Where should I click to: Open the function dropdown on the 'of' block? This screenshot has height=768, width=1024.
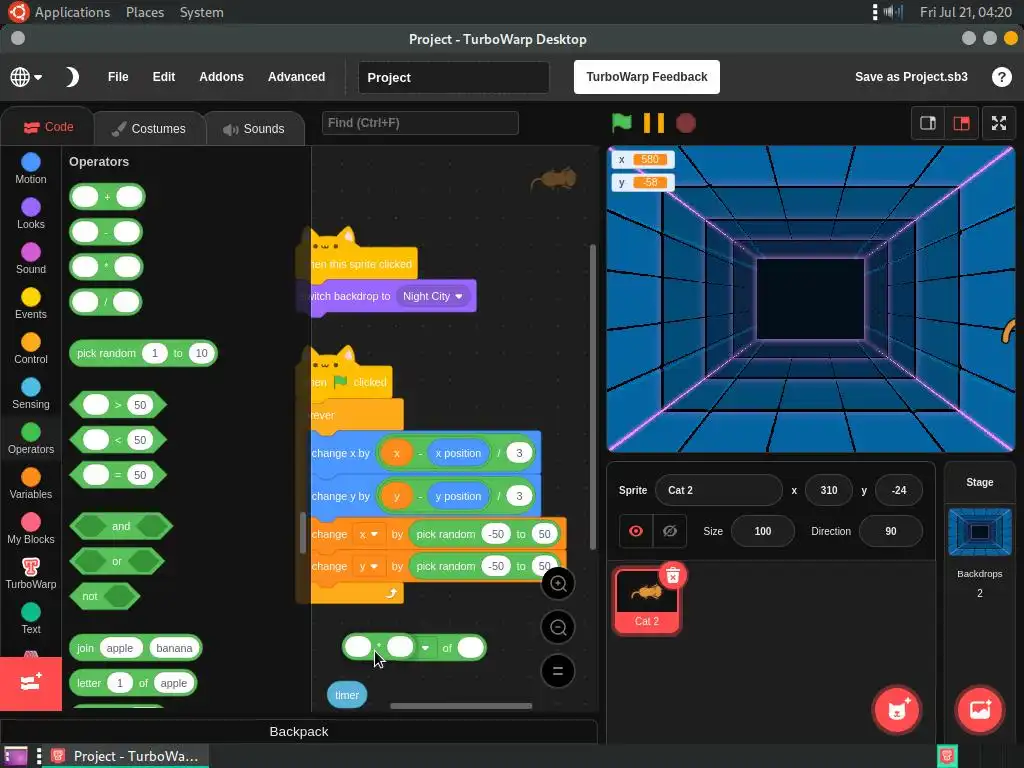tap(425, 648)
